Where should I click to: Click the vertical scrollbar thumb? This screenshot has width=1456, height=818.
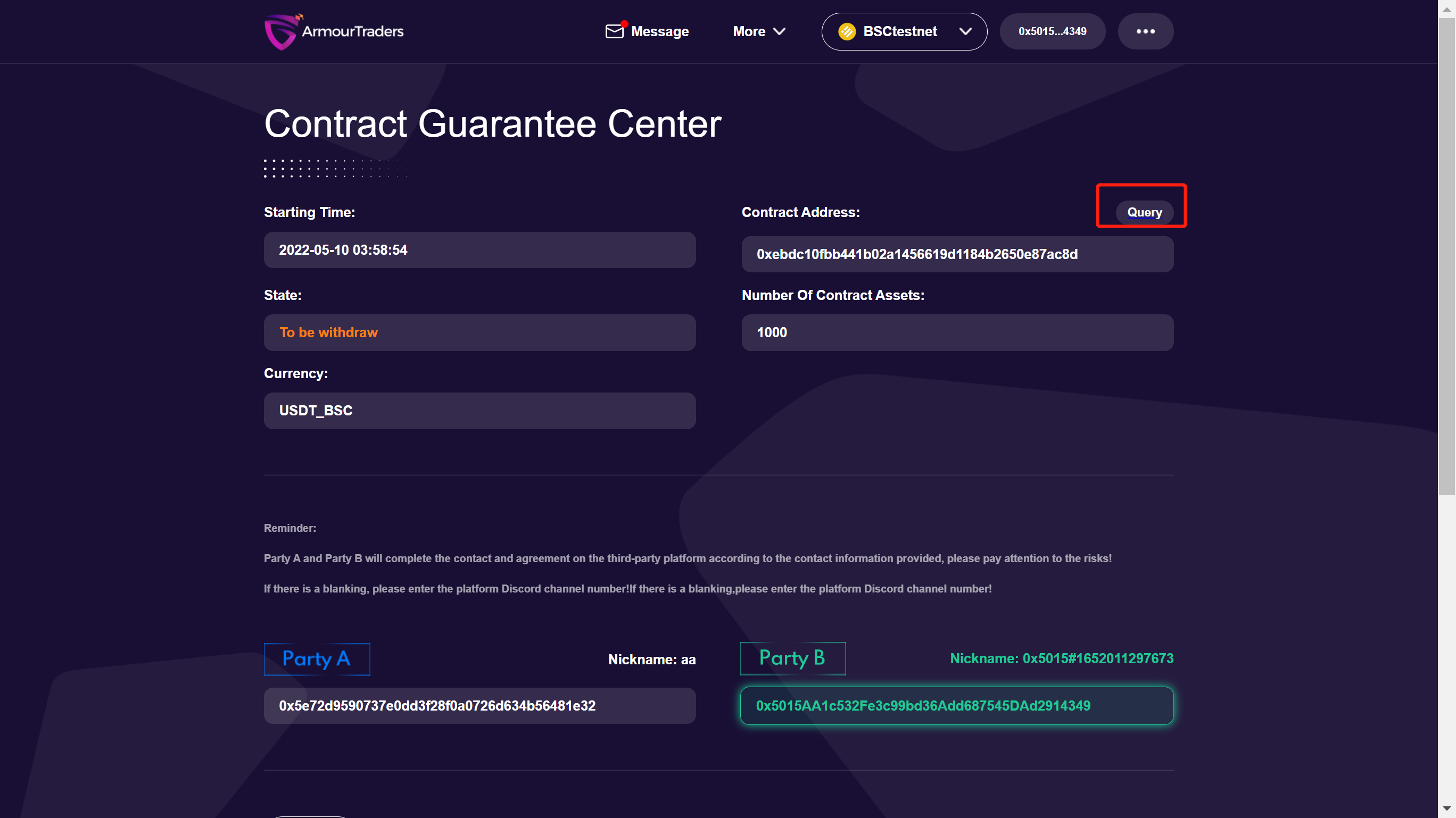pyautogui.click(x=1446, y=254)
